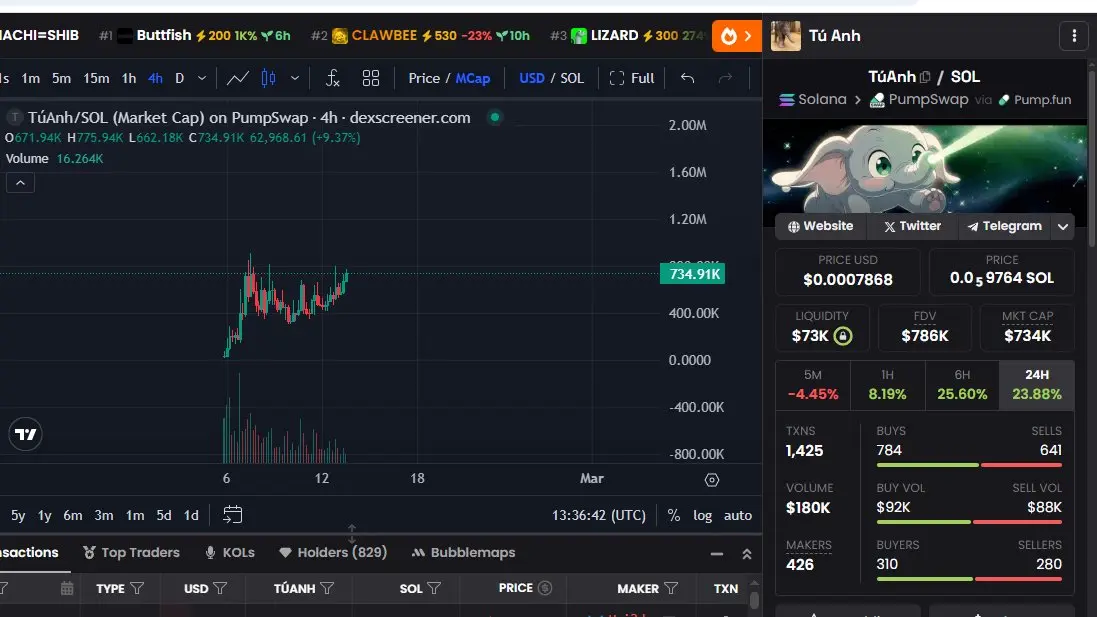This screenshot has width=1097, height=617.
Task: Open the Bubblemaps tab
Action: tap(463, 553)
